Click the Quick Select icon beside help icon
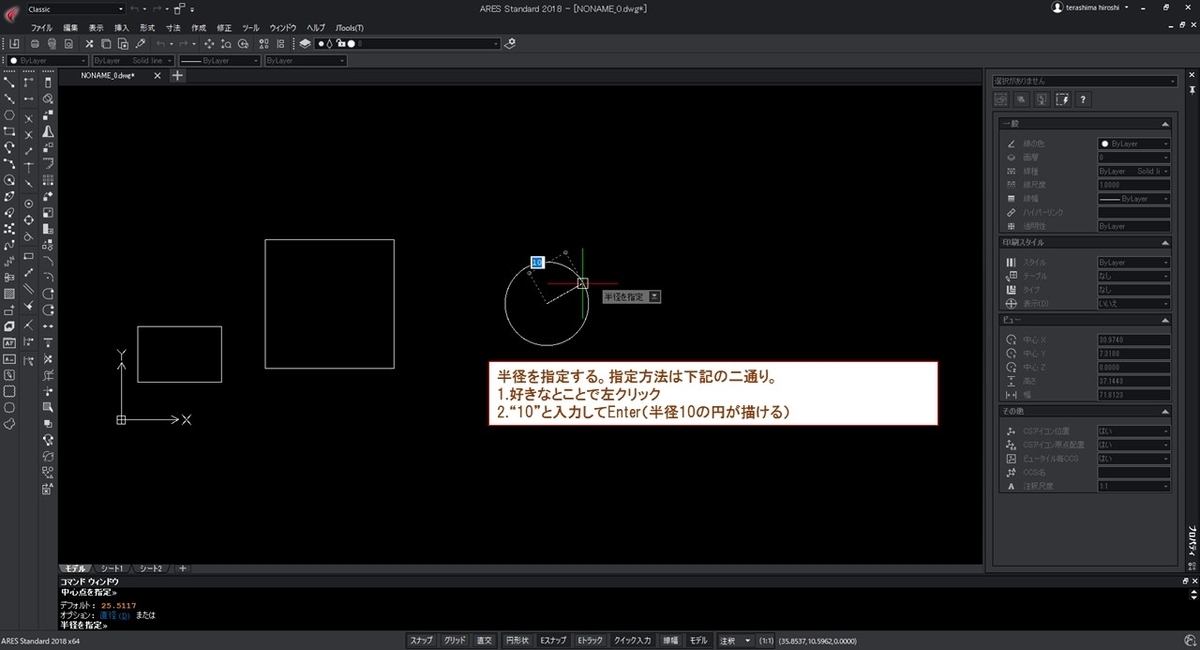The height and width of the screenshot is (650, 1200). [x=1062, y=99]
